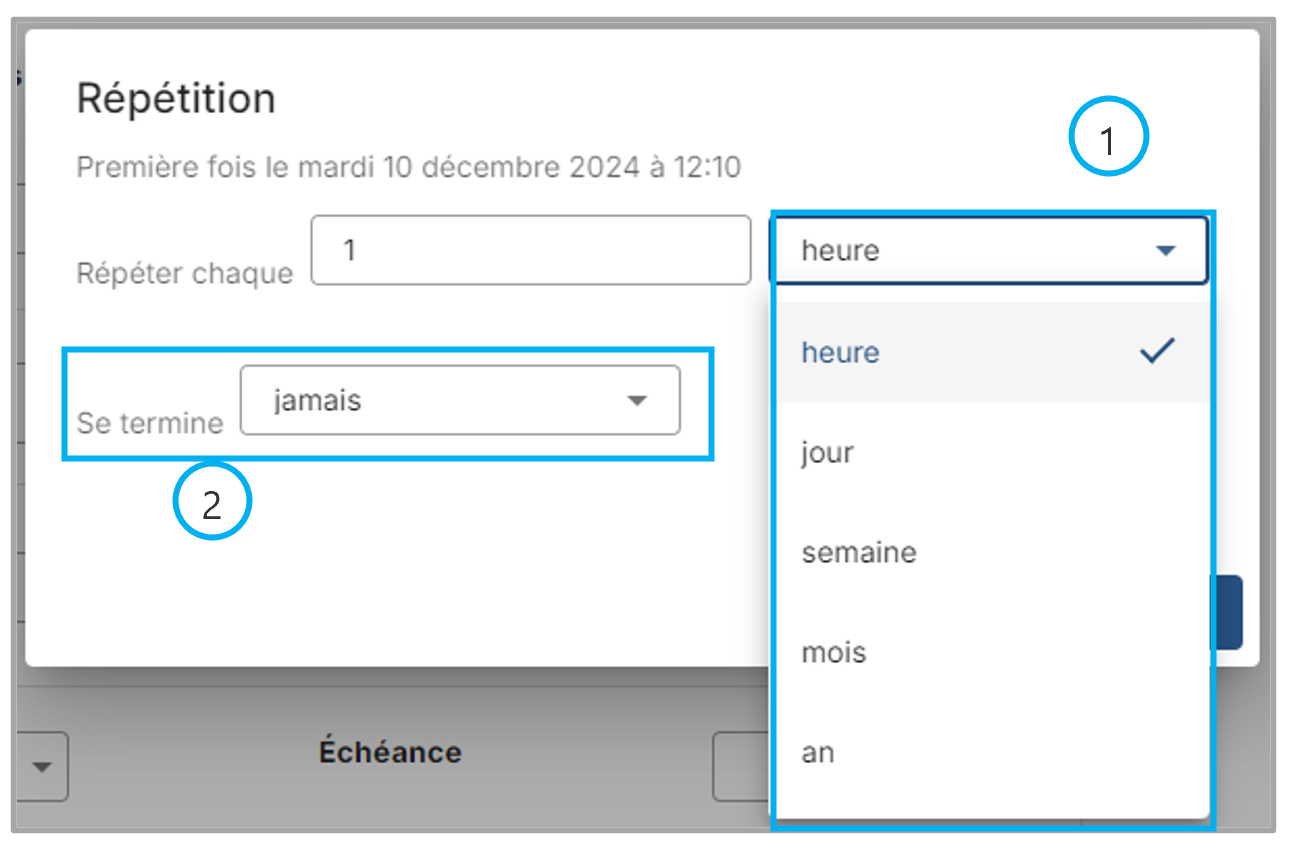This screenshot has width=1295, height=850.
Task: Click the Première fois date text
Action: tap(408, 167)
